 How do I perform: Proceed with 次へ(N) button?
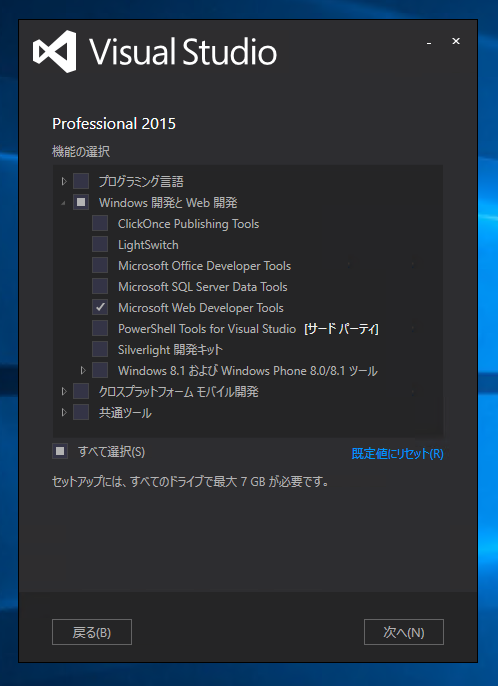click(x=404, y=632)
